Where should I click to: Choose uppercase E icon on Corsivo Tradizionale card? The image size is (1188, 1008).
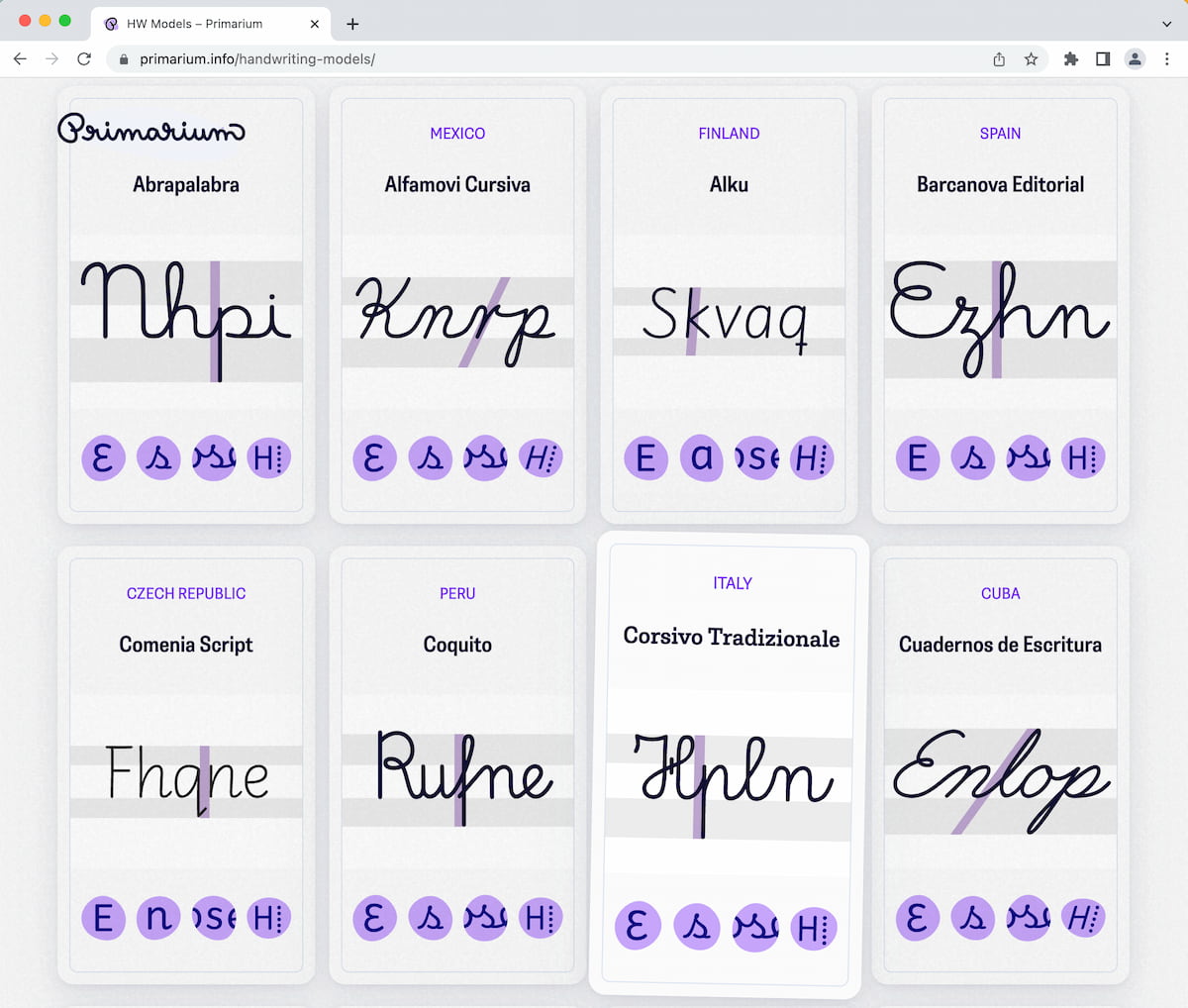[x=638, y=927]
